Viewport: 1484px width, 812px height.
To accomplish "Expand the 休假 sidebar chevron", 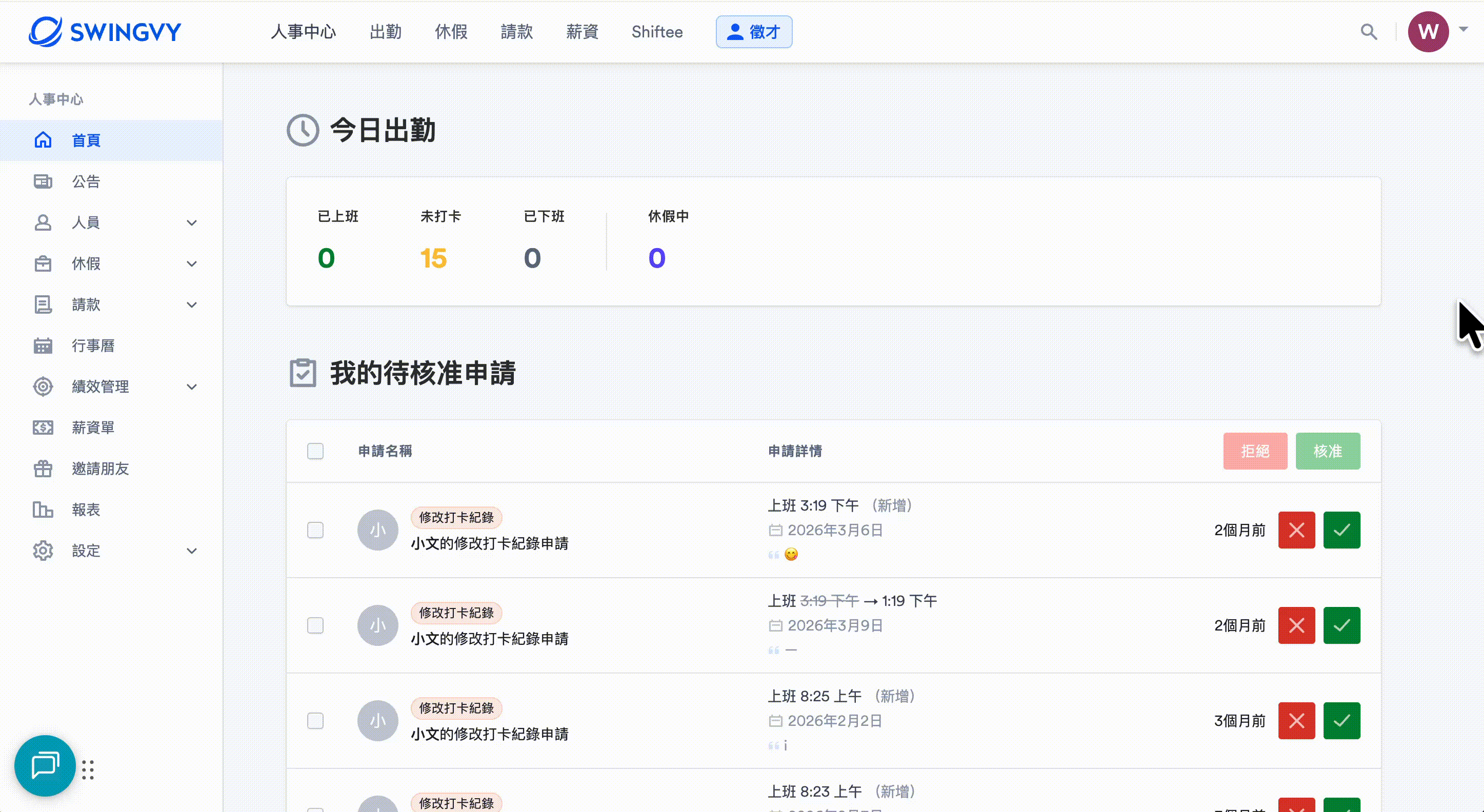I will click(192, 264).
